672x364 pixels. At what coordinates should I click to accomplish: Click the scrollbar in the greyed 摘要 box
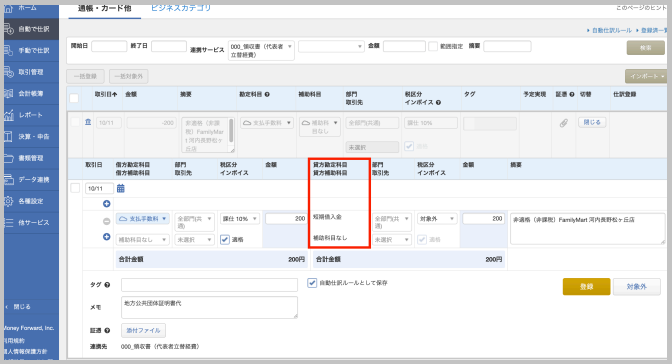coord(231,131)
